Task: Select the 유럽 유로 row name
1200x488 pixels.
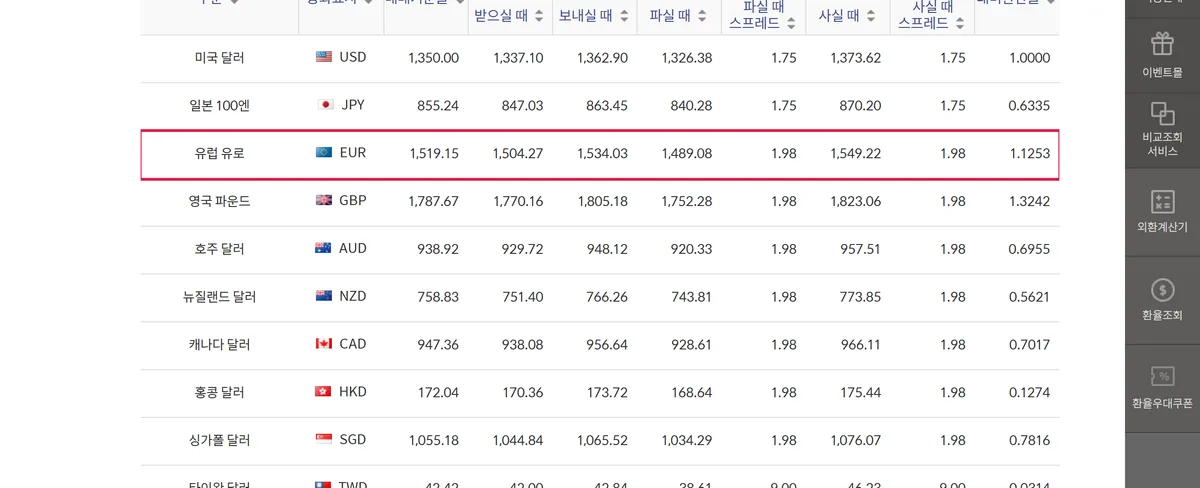Action: 220,154
